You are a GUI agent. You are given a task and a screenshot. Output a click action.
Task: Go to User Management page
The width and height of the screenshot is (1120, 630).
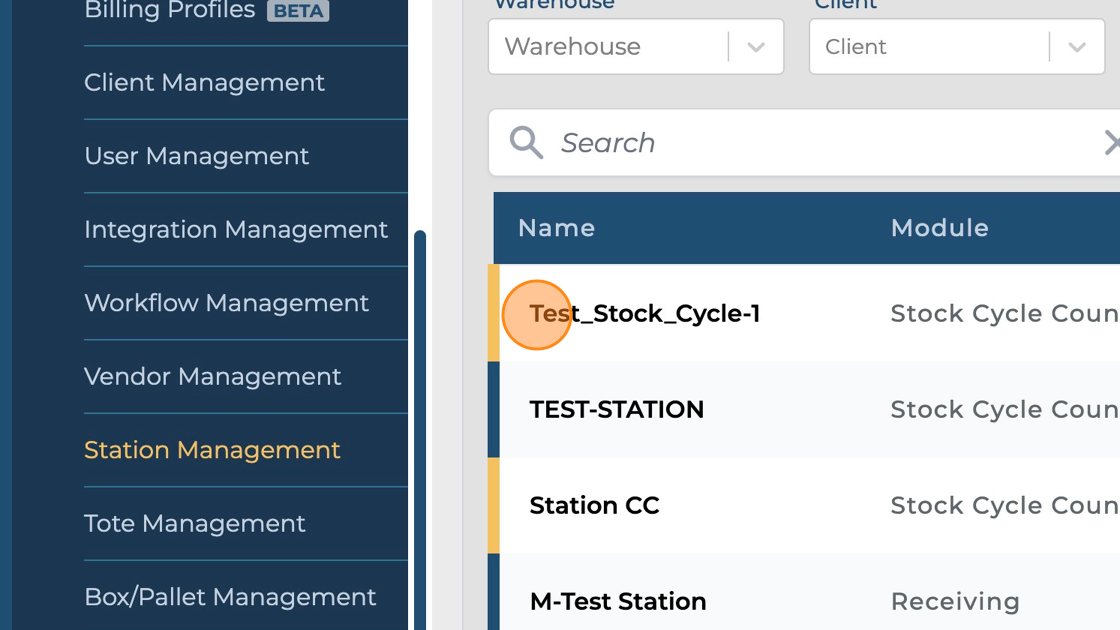(196, 156)
